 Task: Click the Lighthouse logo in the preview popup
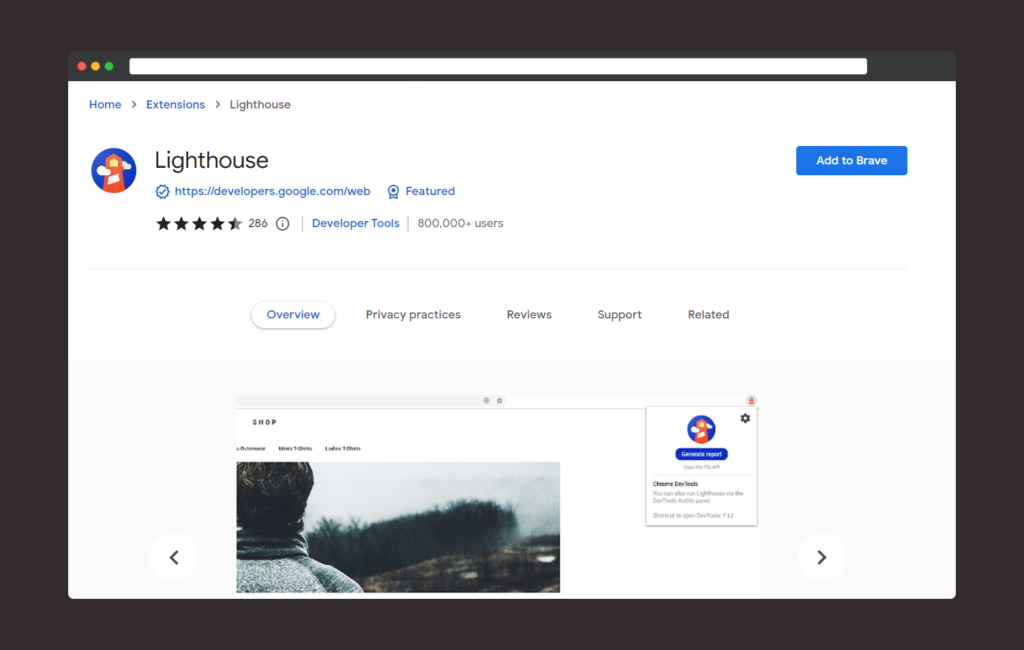pos(701,429)
